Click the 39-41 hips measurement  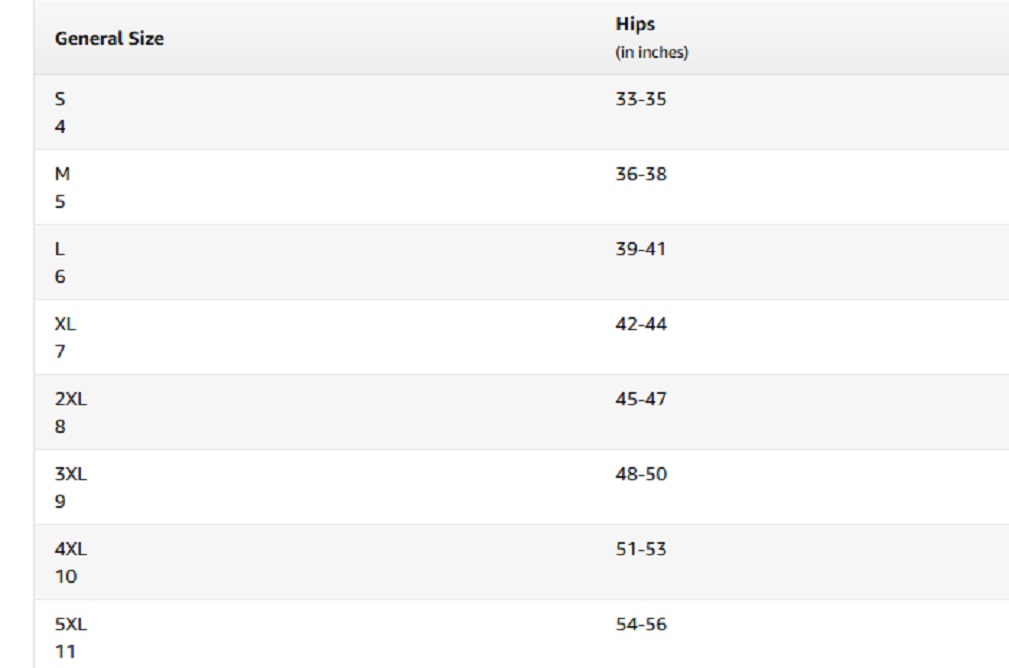pyautogui.click(x=641, y=249)
